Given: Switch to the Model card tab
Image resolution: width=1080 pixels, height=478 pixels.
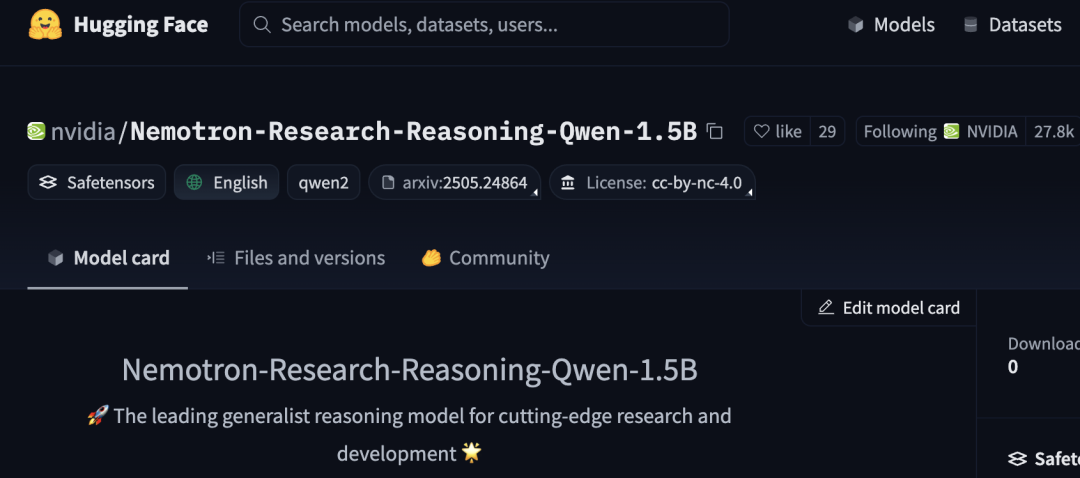Looking at the screenshot, I should pos(107,258).
